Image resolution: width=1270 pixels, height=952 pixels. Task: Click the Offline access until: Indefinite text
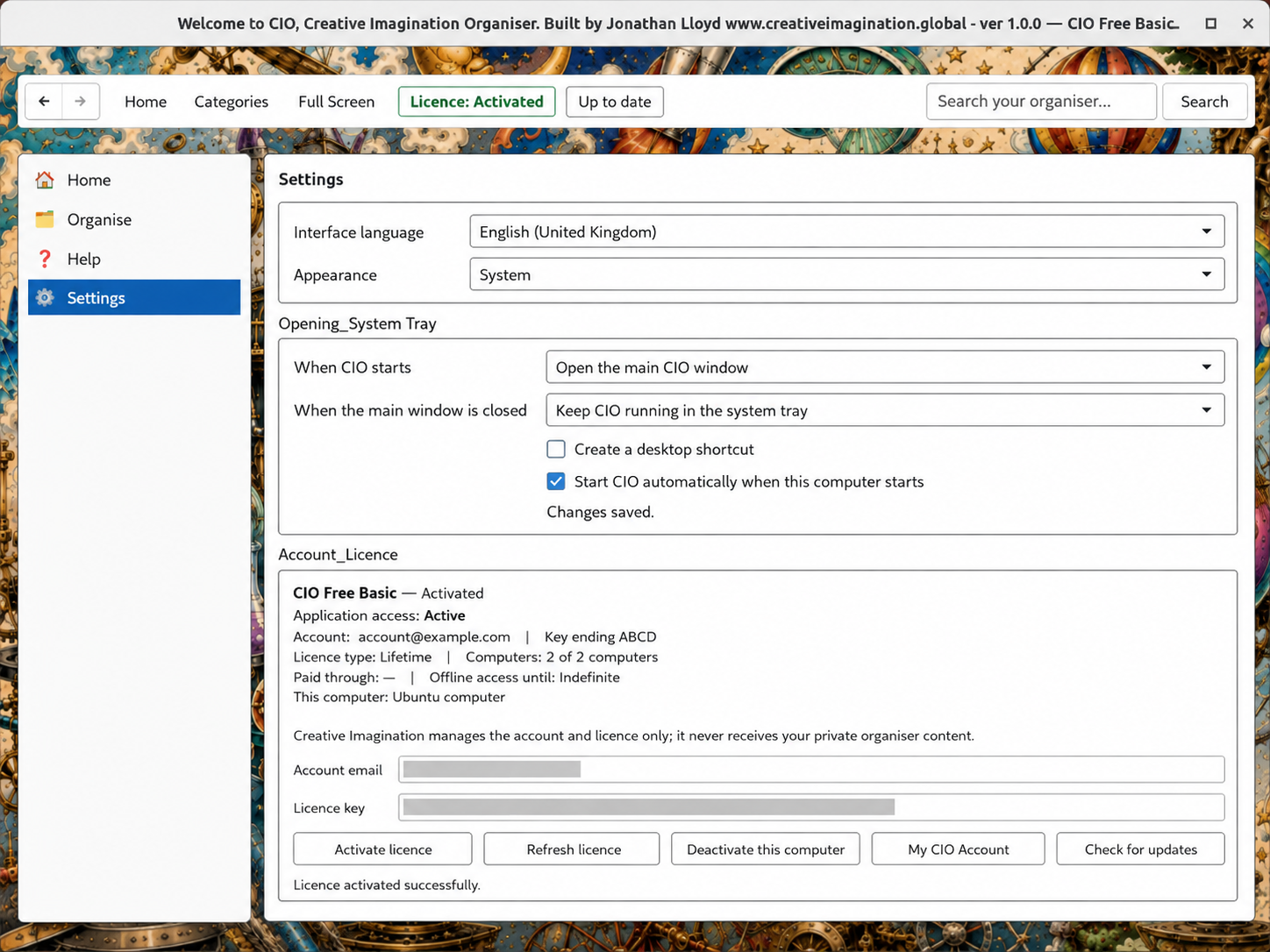click(x=524, y=678)
